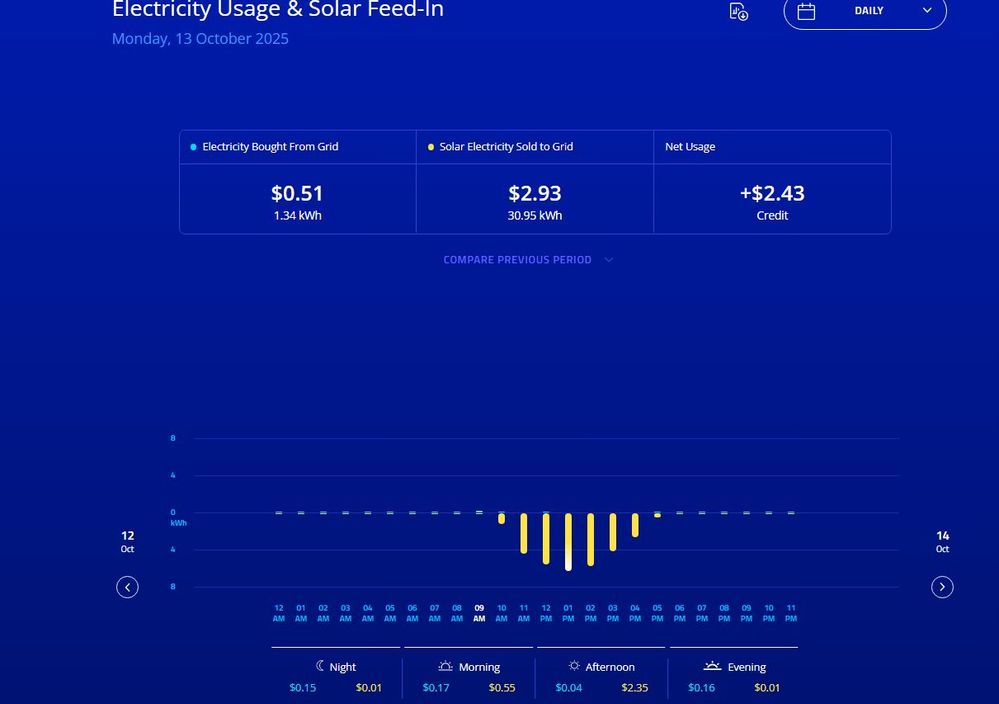Click Compare Previous Period link

pos(517,260)
